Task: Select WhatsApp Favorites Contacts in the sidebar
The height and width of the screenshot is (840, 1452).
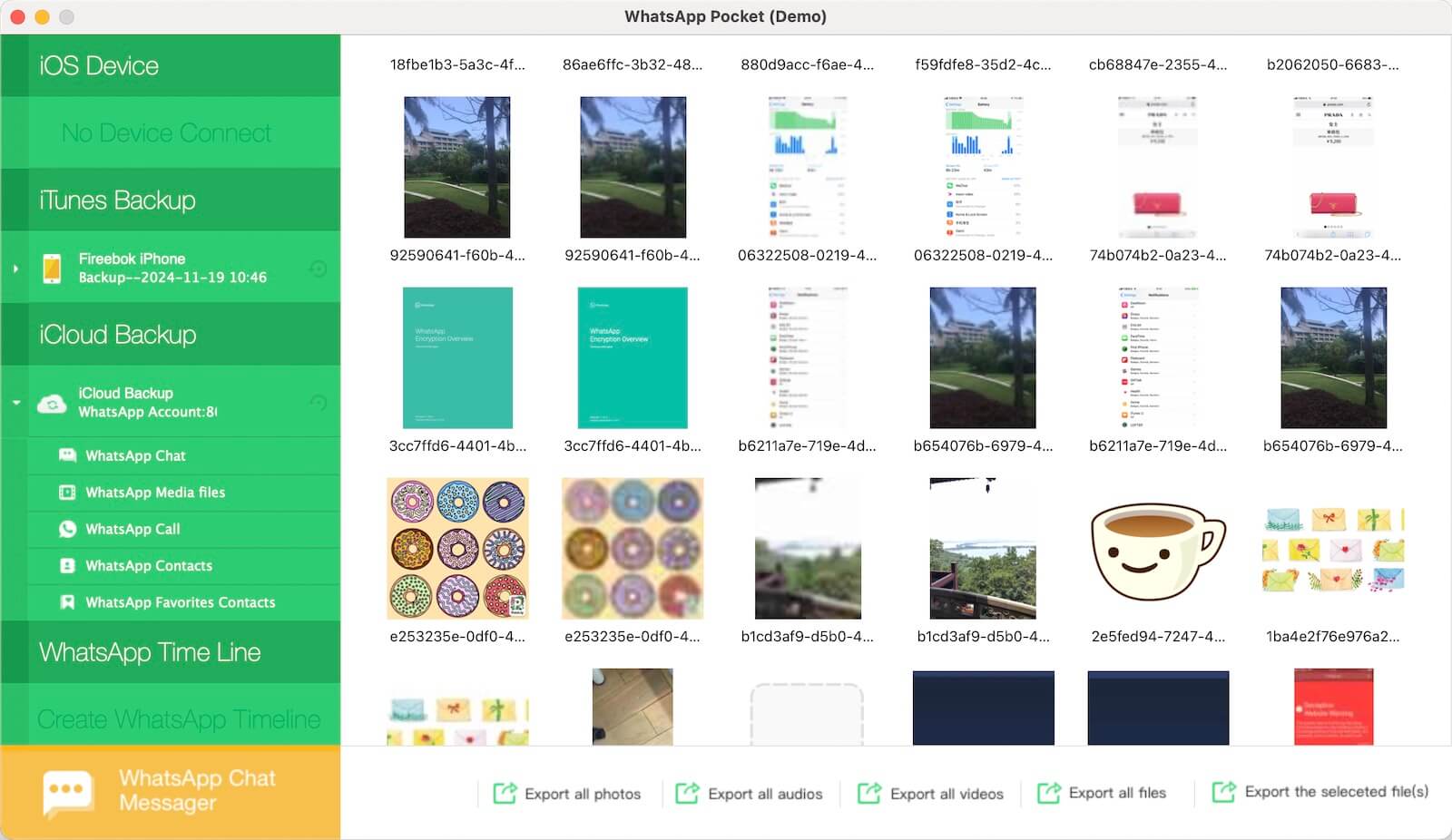Action: (183, 602)
